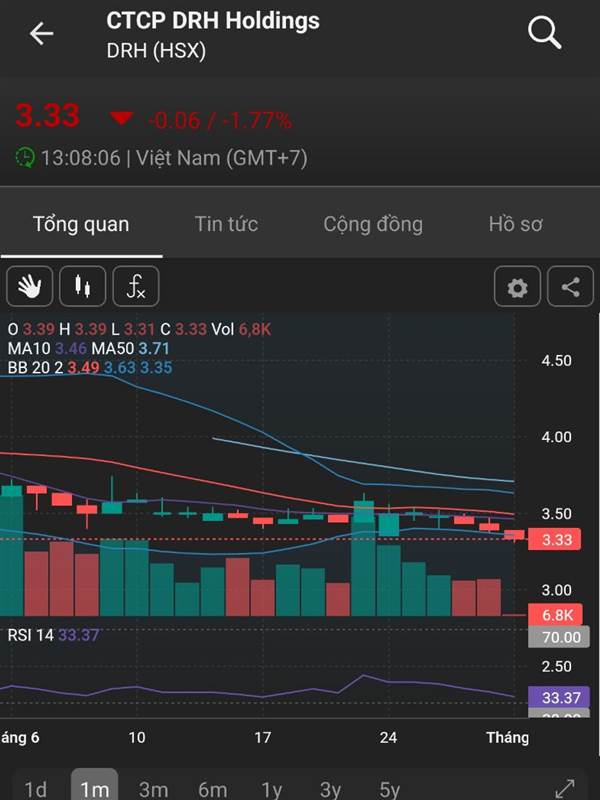
Task: Select the 3m timeframe
Action: 154,789
